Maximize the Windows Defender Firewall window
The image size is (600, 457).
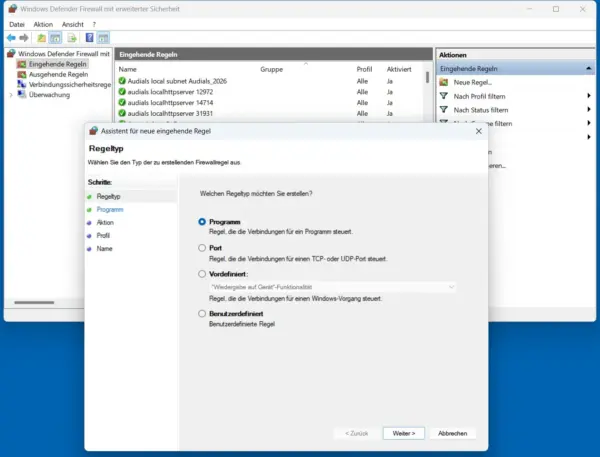pos(556,9)
